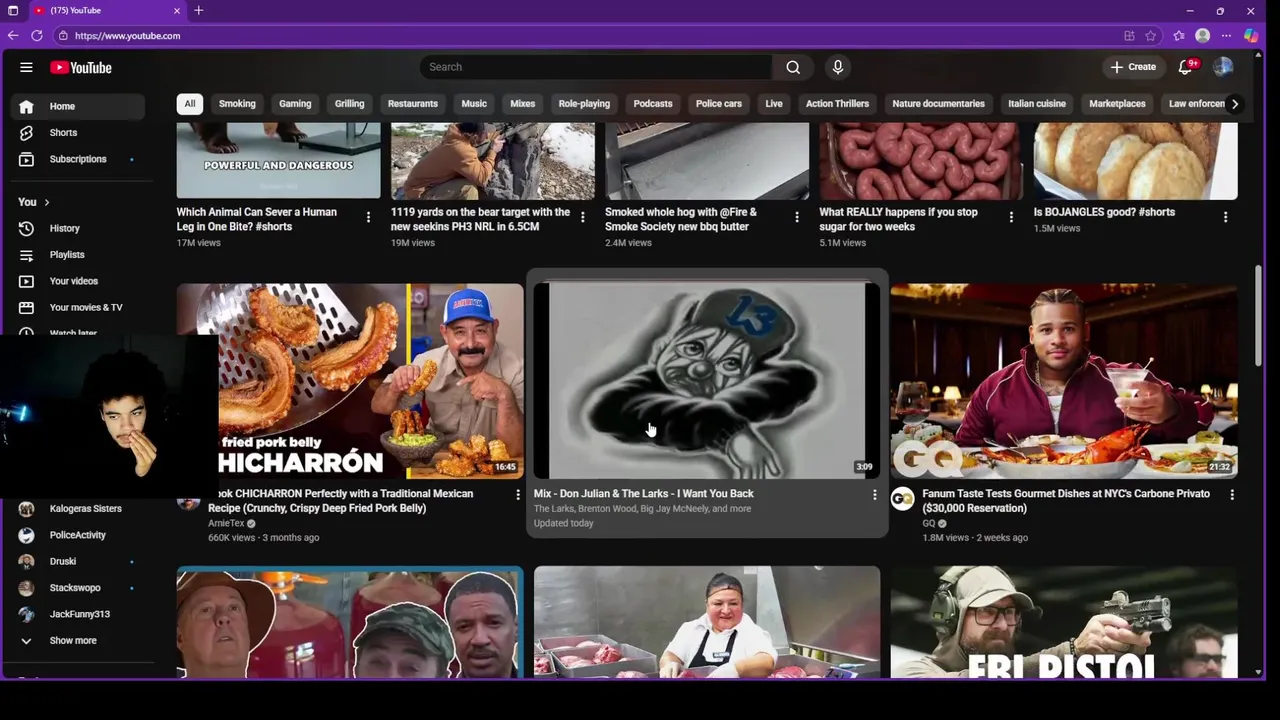Open the YouTube account avatar menu
Viewport: 1280px width, 720px height.
1223,67
